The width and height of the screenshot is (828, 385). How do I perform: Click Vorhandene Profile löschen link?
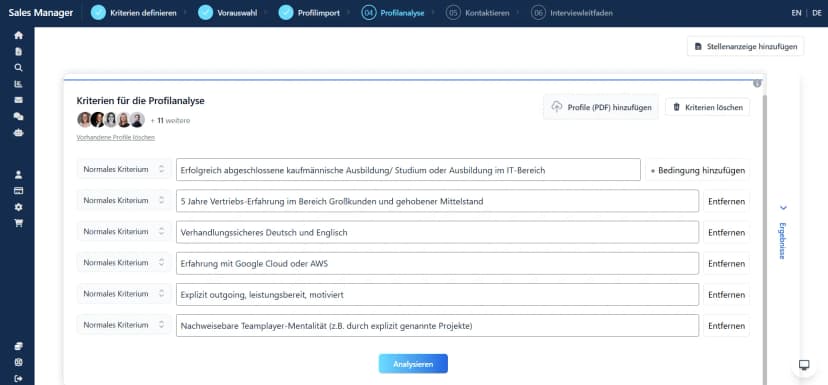116,137
